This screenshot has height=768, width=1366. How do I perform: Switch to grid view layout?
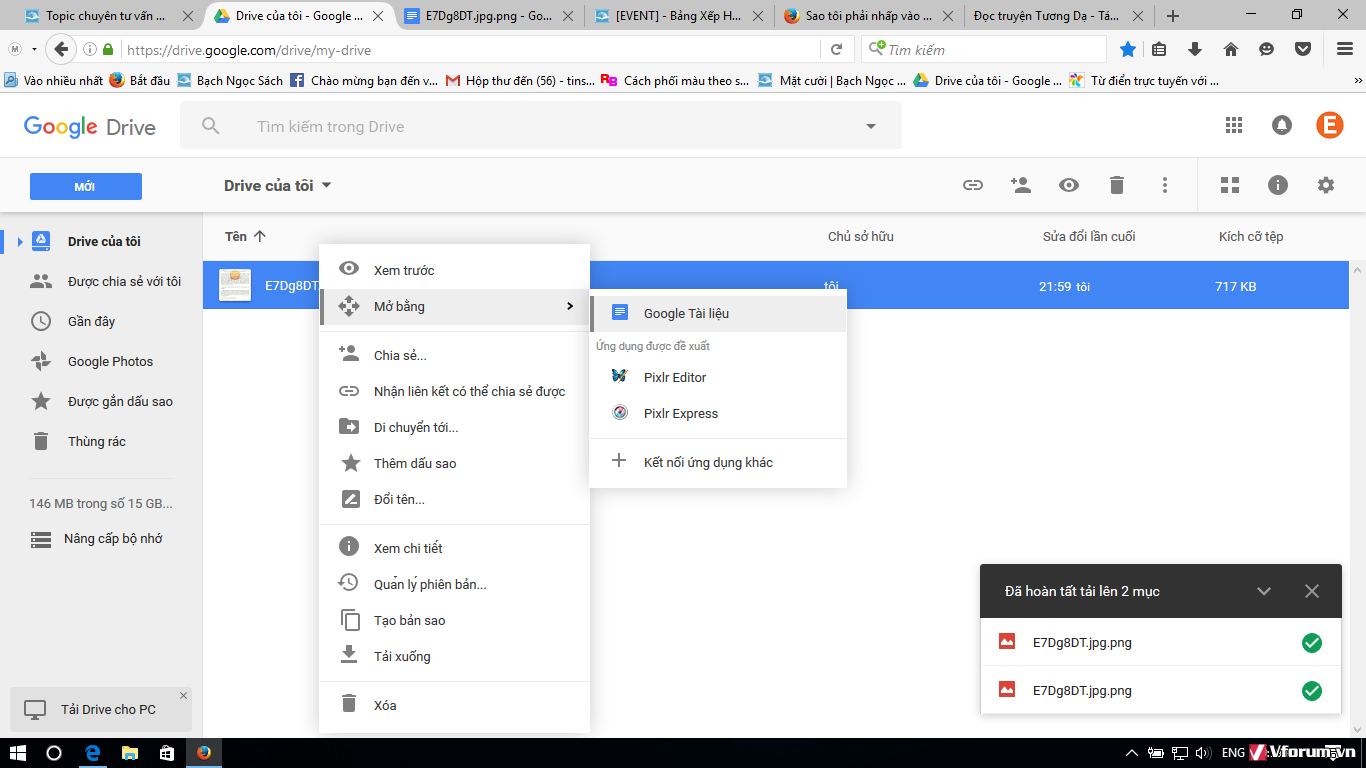pos(1230,185)
